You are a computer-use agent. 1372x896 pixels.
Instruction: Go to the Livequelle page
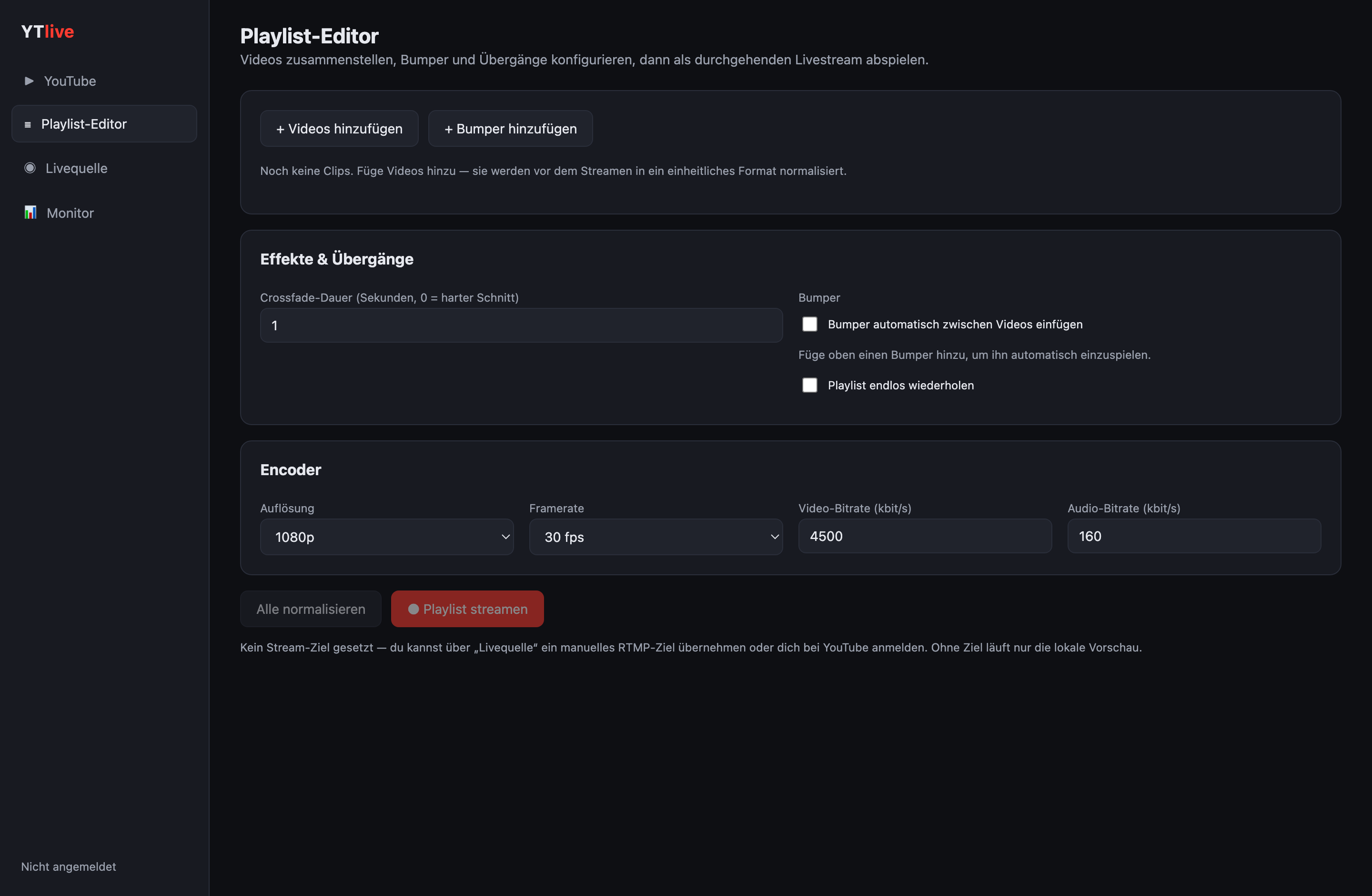pos(104,168)
